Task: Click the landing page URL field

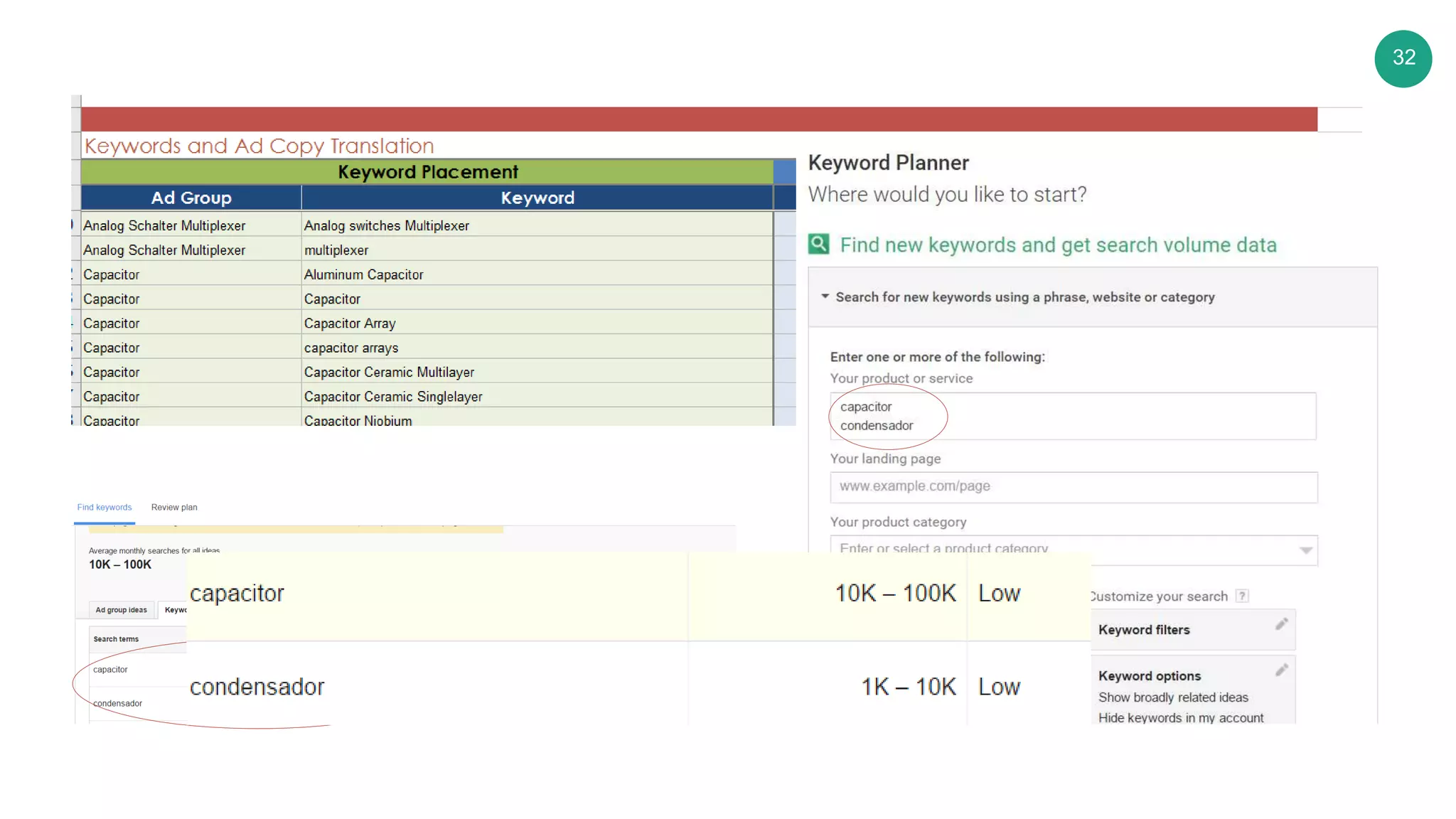Action: click(x=1074, y=487)
